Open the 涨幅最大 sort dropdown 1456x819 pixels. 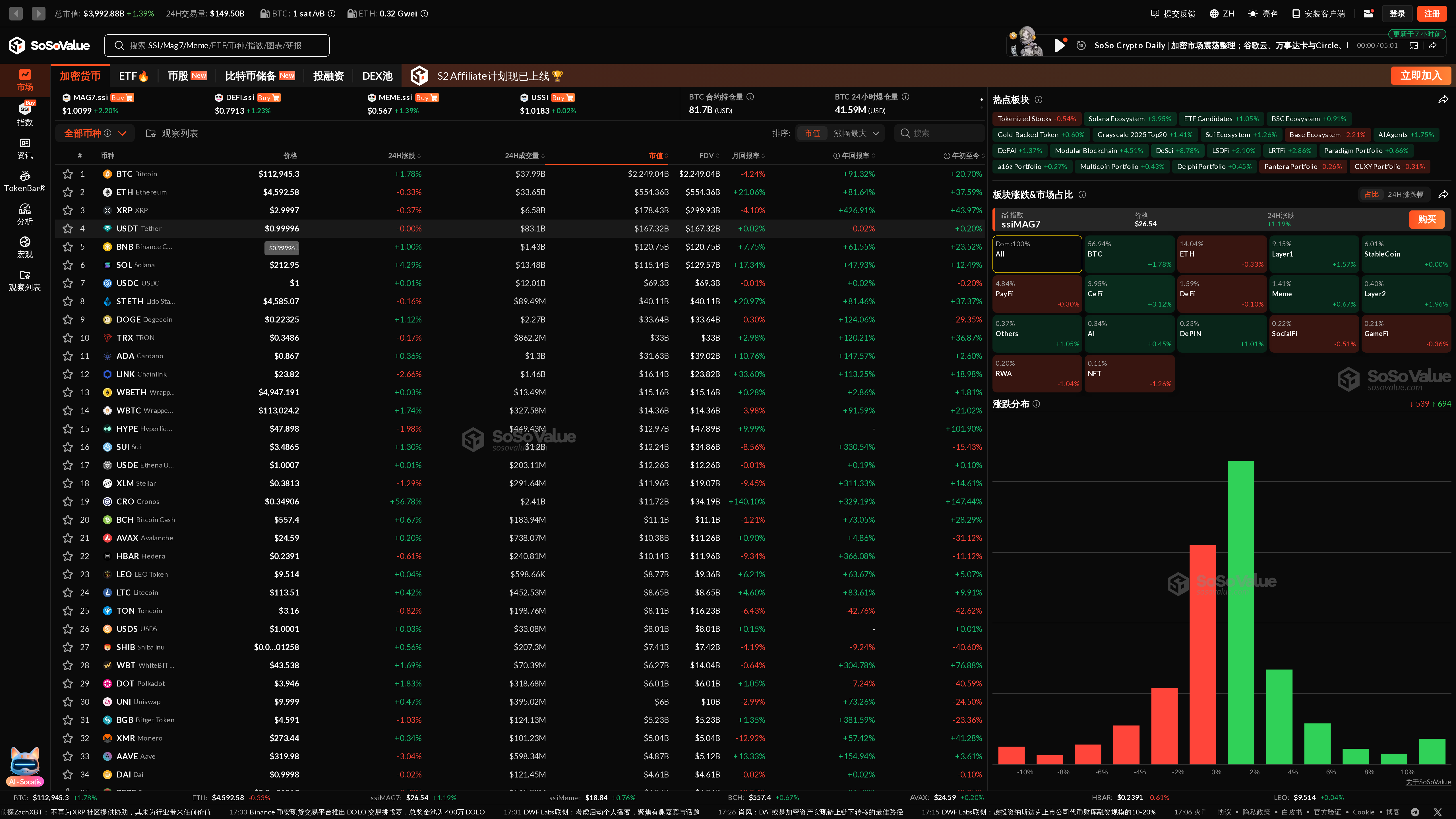click(856, 133)
